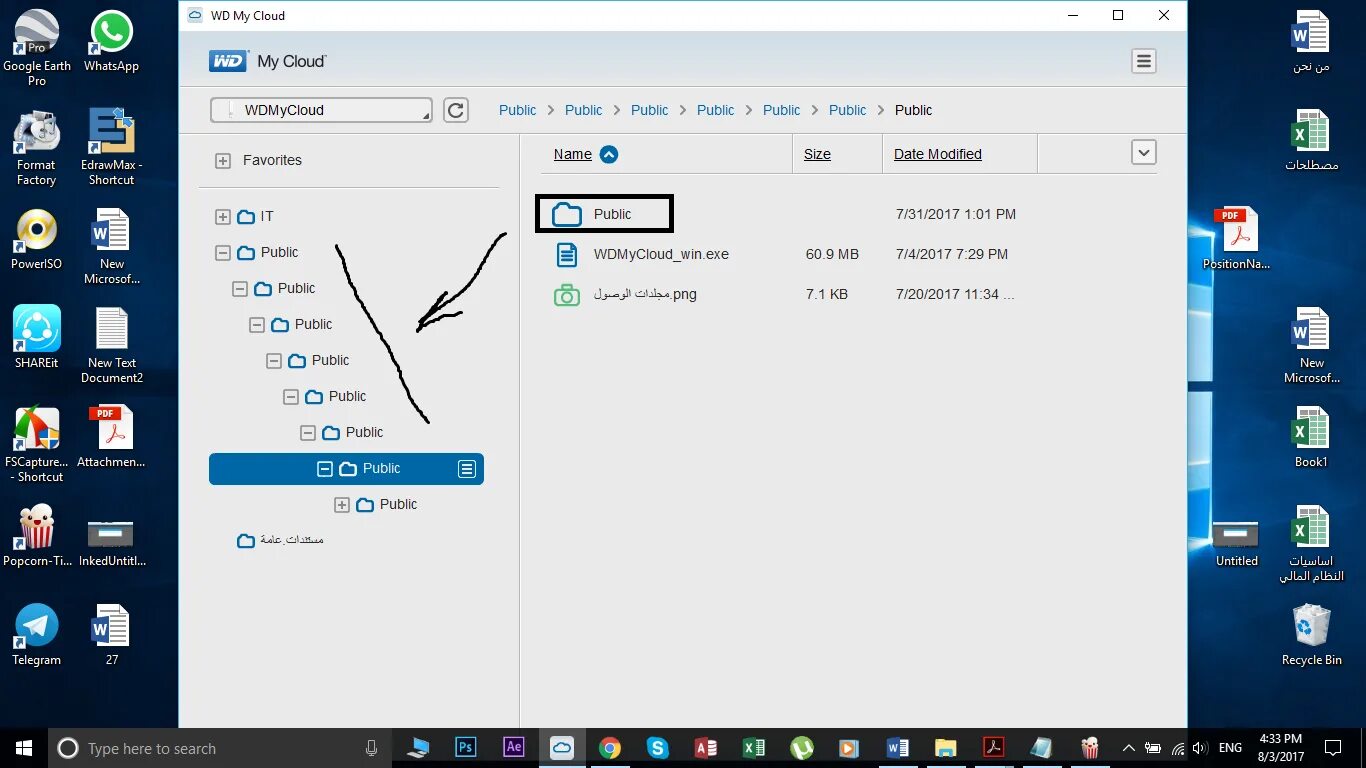The image size is (1366, 768).
Task: Refresh the WDMyCloud device listing
Action: pyautogui.click(x=456, y=110)
